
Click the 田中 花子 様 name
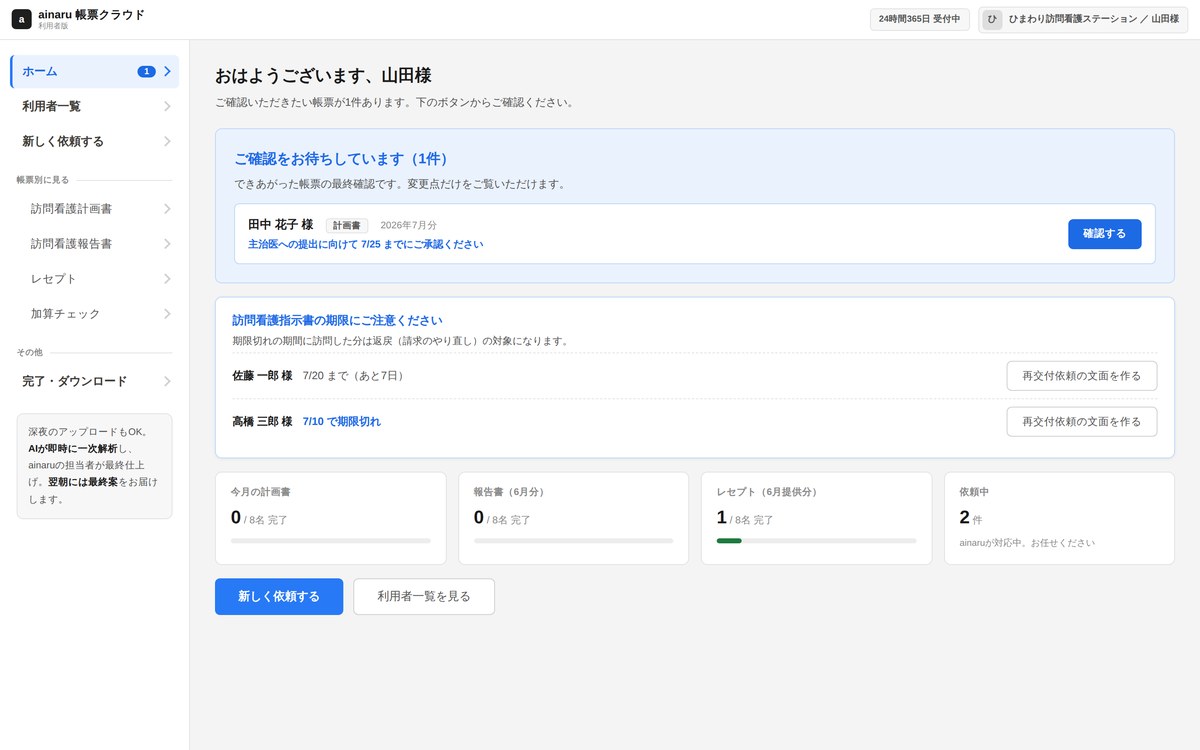280,225
